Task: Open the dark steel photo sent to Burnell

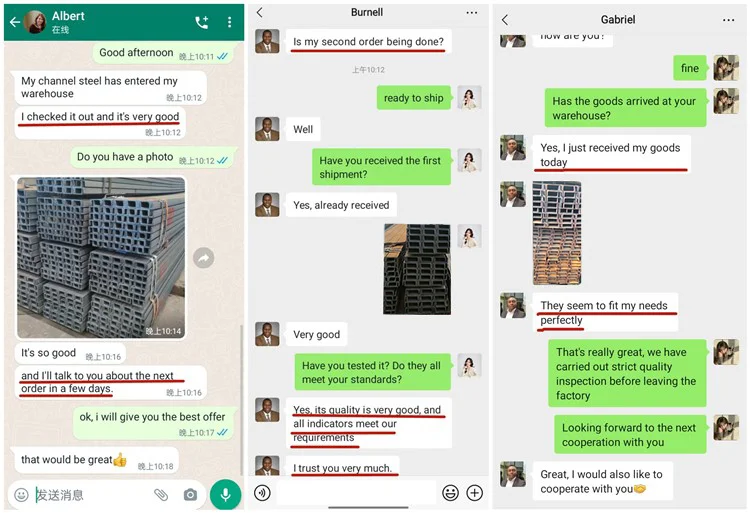Action: click(x=417, y=269)
